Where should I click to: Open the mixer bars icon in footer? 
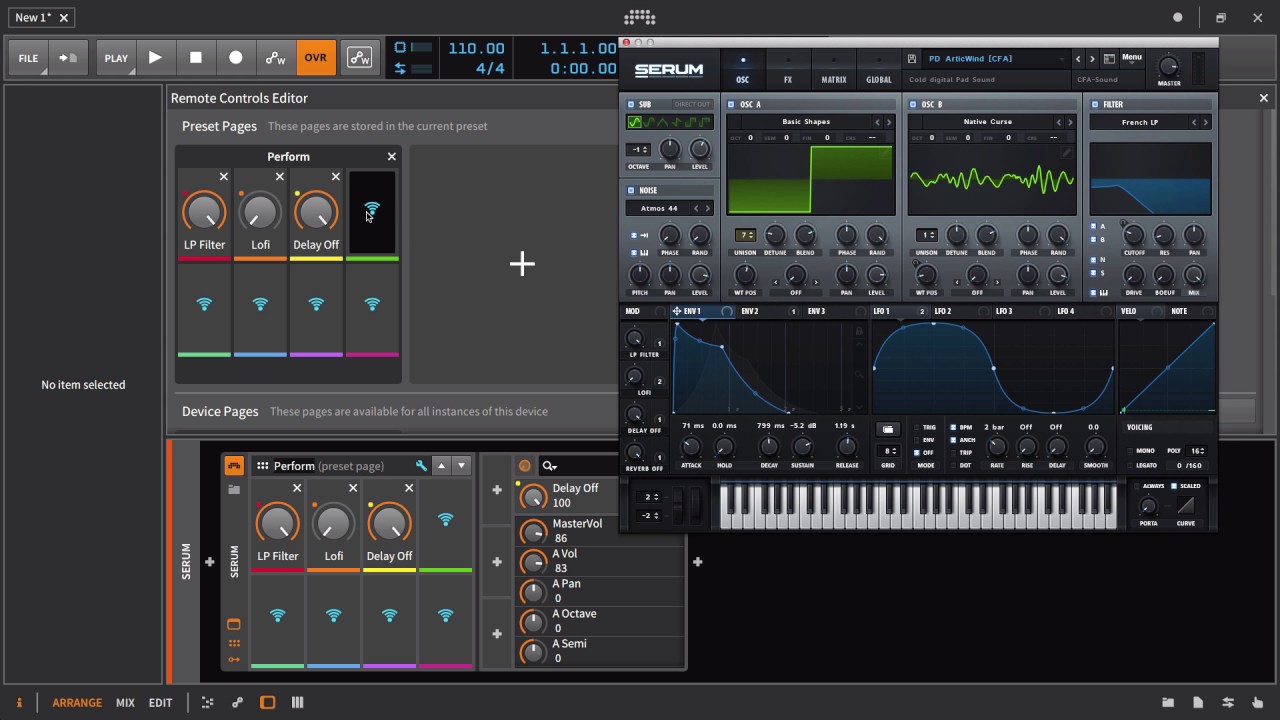tap(297, 703)
